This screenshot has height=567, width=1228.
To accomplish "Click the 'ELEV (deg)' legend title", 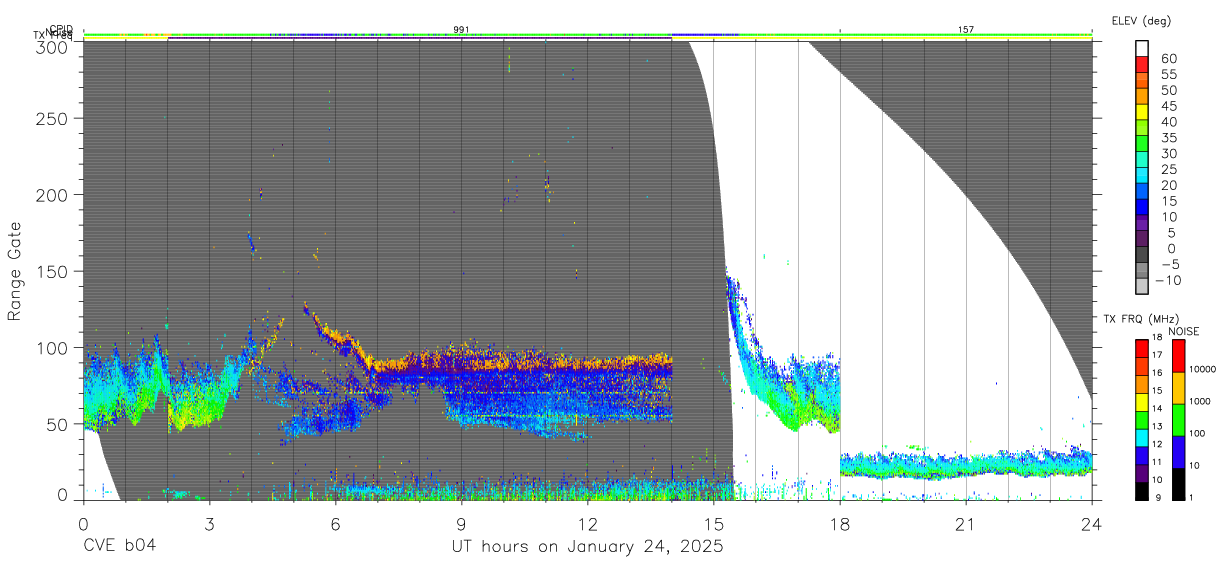I will pos(1141,20).
